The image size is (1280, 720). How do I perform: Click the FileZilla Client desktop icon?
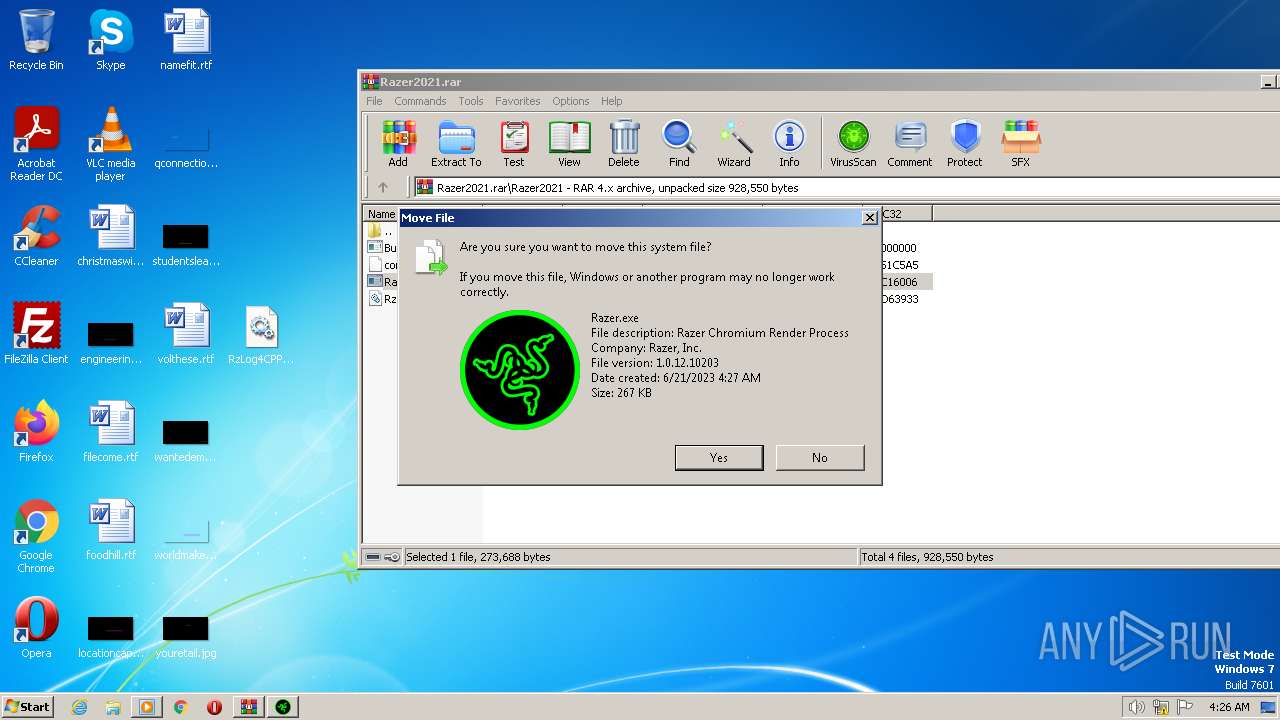click(36, 334)
